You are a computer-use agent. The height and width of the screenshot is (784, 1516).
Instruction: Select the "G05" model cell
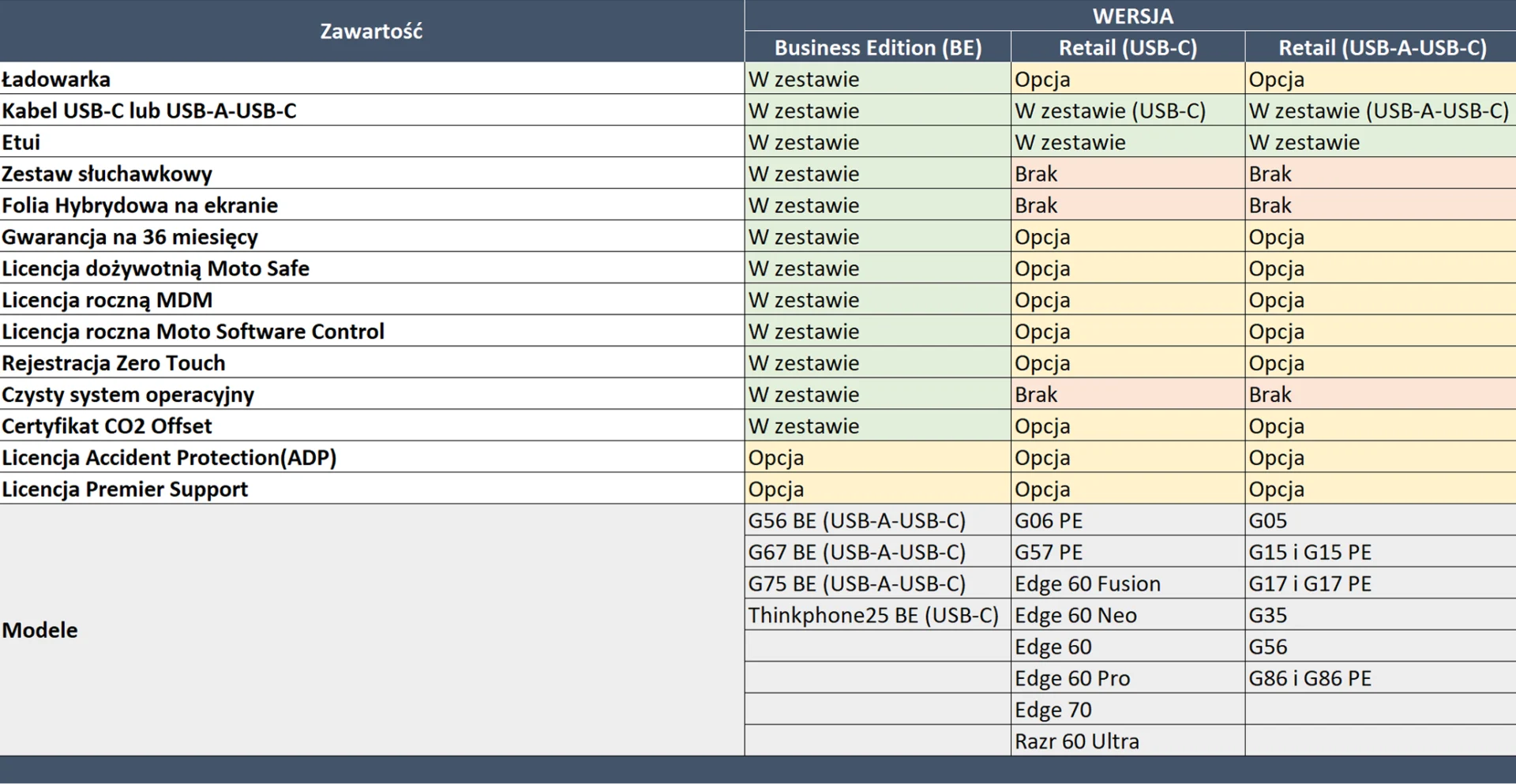click(1381, 521)
